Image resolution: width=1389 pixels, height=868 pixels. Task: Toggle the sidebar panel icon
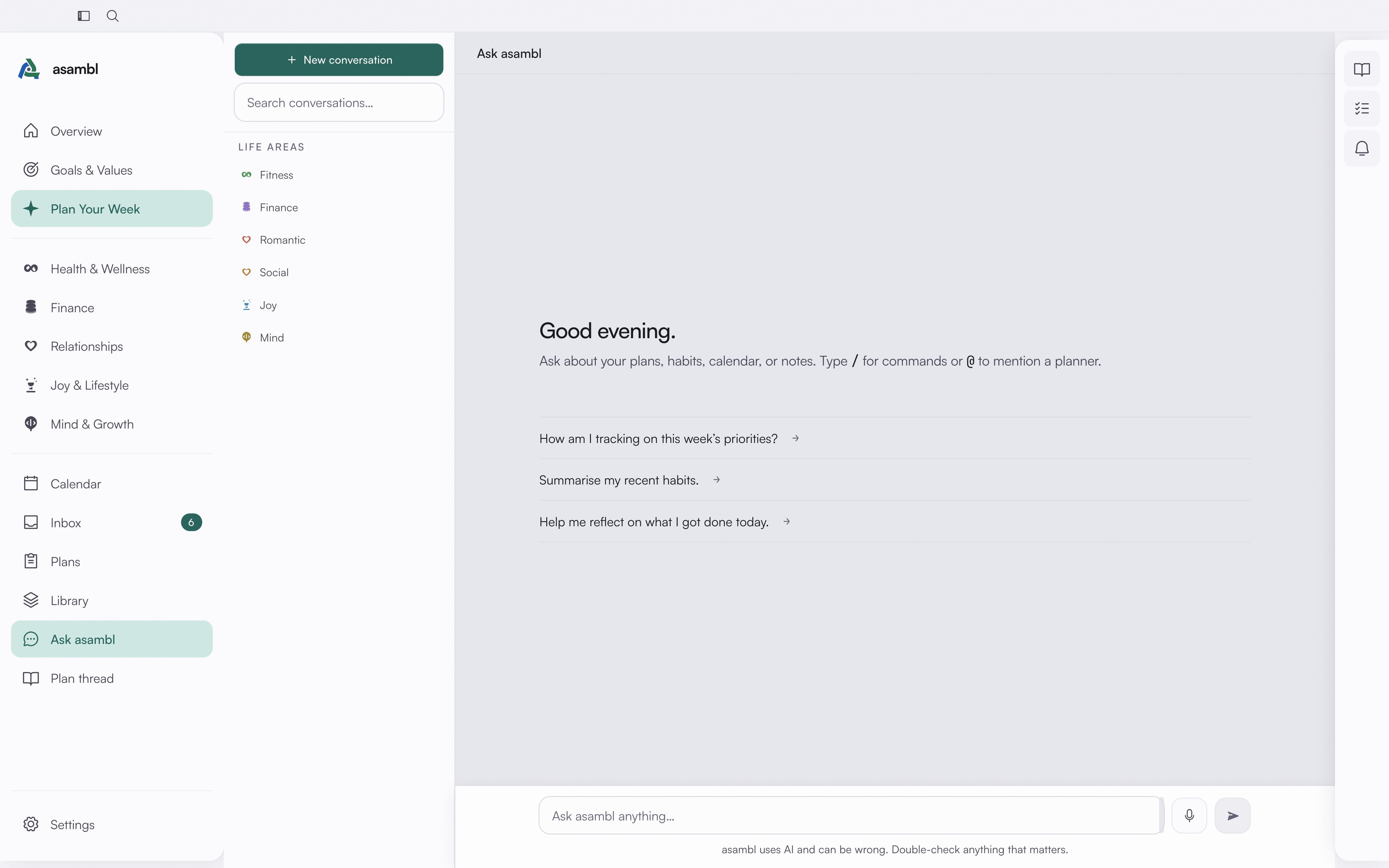(x=84, y=16)
